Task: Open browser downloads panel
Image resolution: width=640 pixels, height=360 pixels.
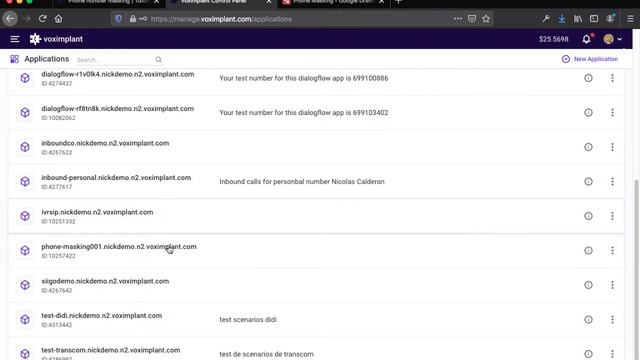Action: coord(562,19)
